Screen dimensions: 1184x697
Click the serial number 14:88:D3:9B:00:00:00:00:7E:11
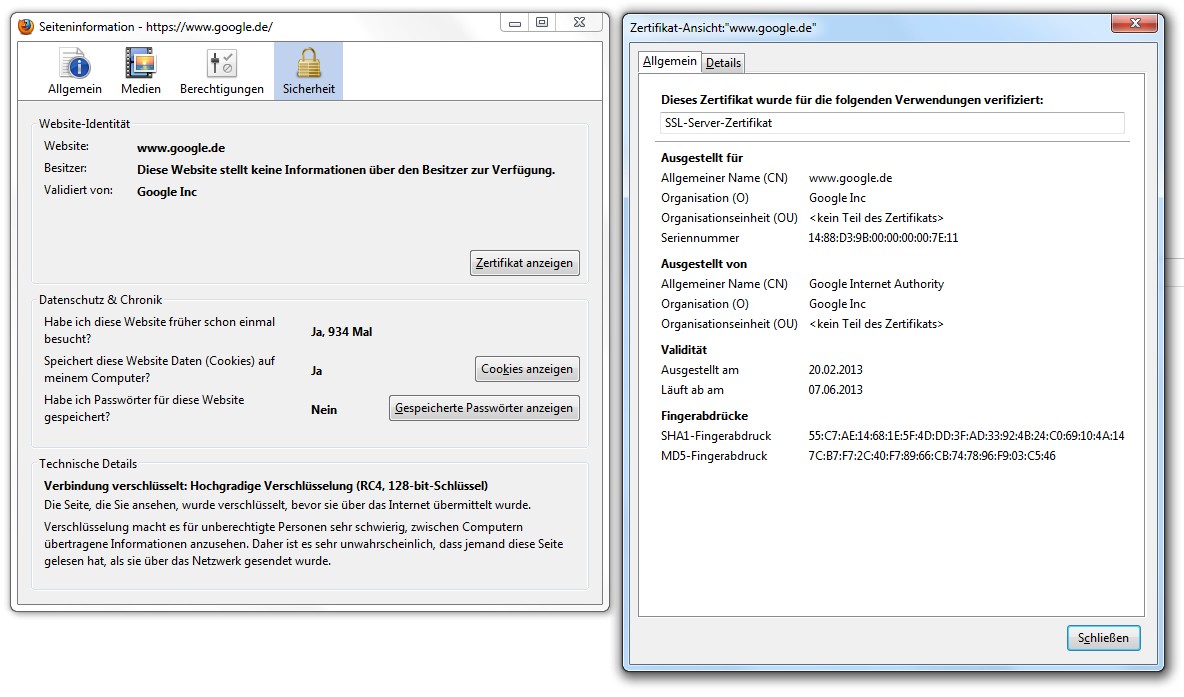[883, 238]
